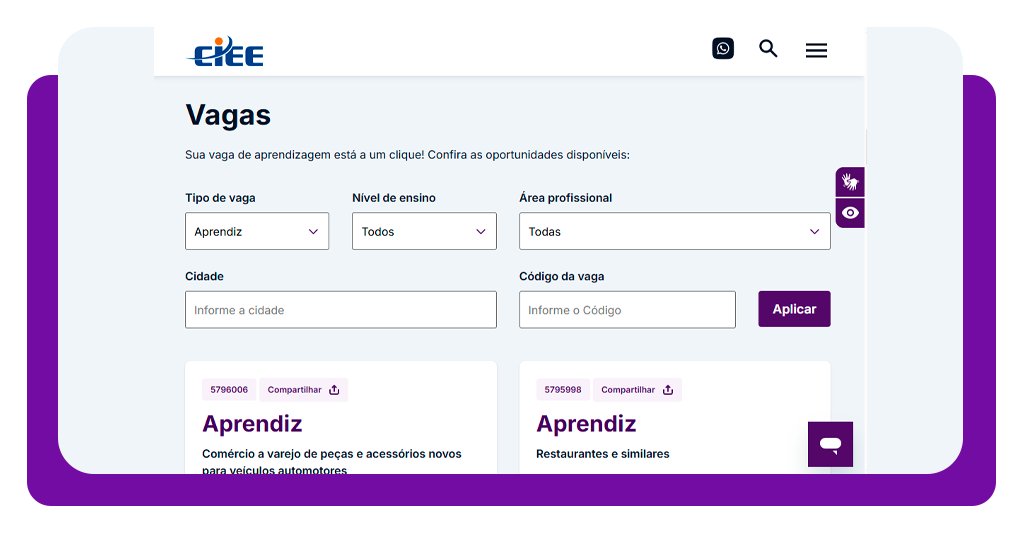Click the Código da vaga field

pyautogui.click(x=627, y=310)
